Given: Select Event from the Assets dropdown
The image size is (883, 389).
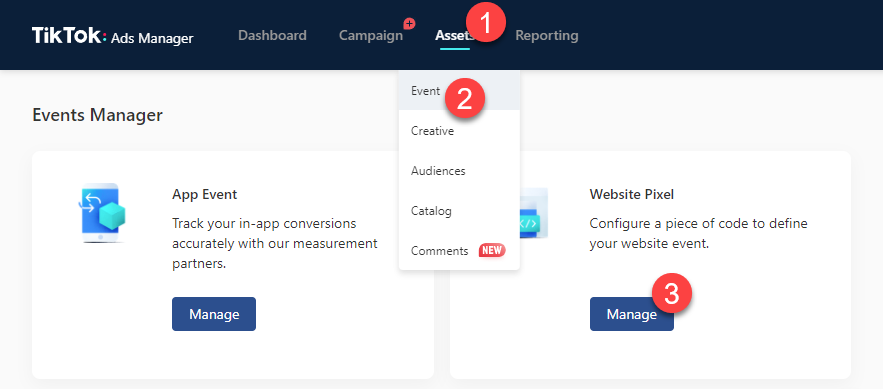Looking at the screenshot, I should (459, 91).
